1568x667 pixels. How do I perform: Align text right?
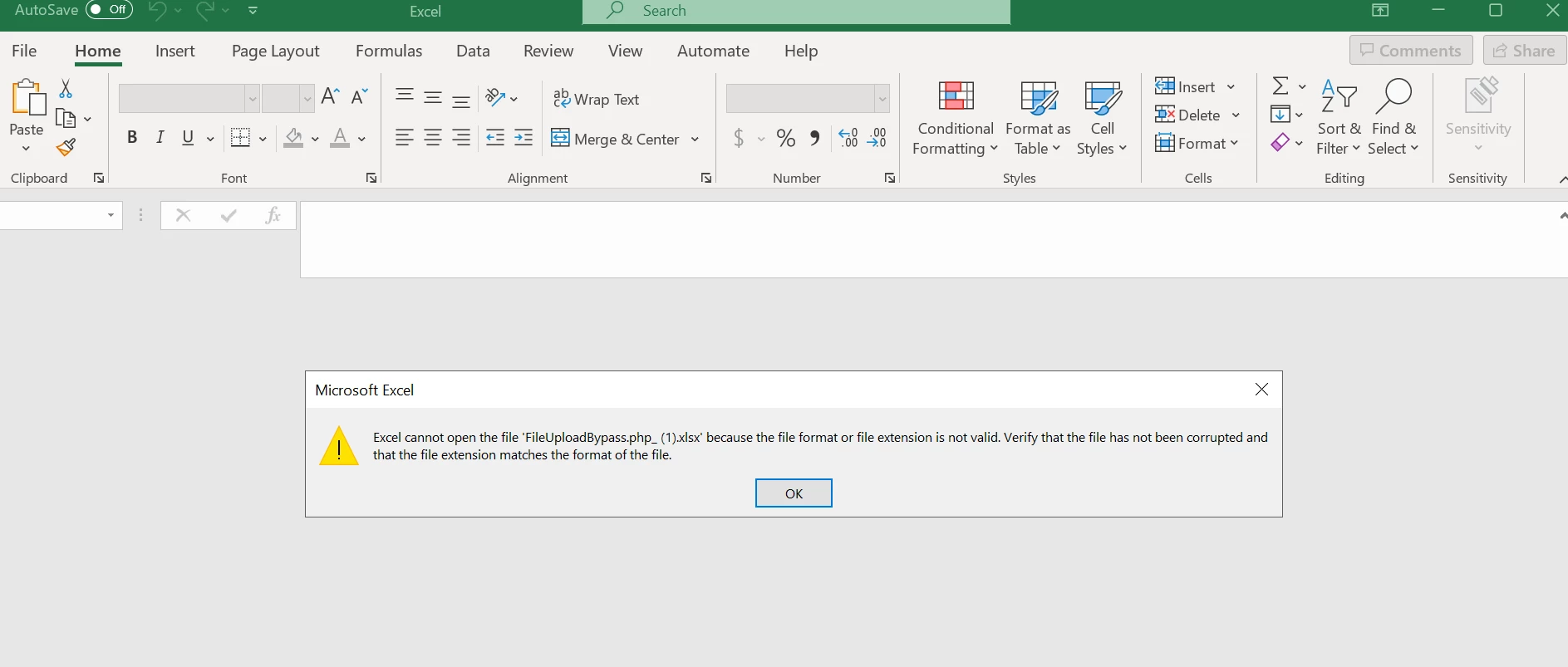[461, 138]
